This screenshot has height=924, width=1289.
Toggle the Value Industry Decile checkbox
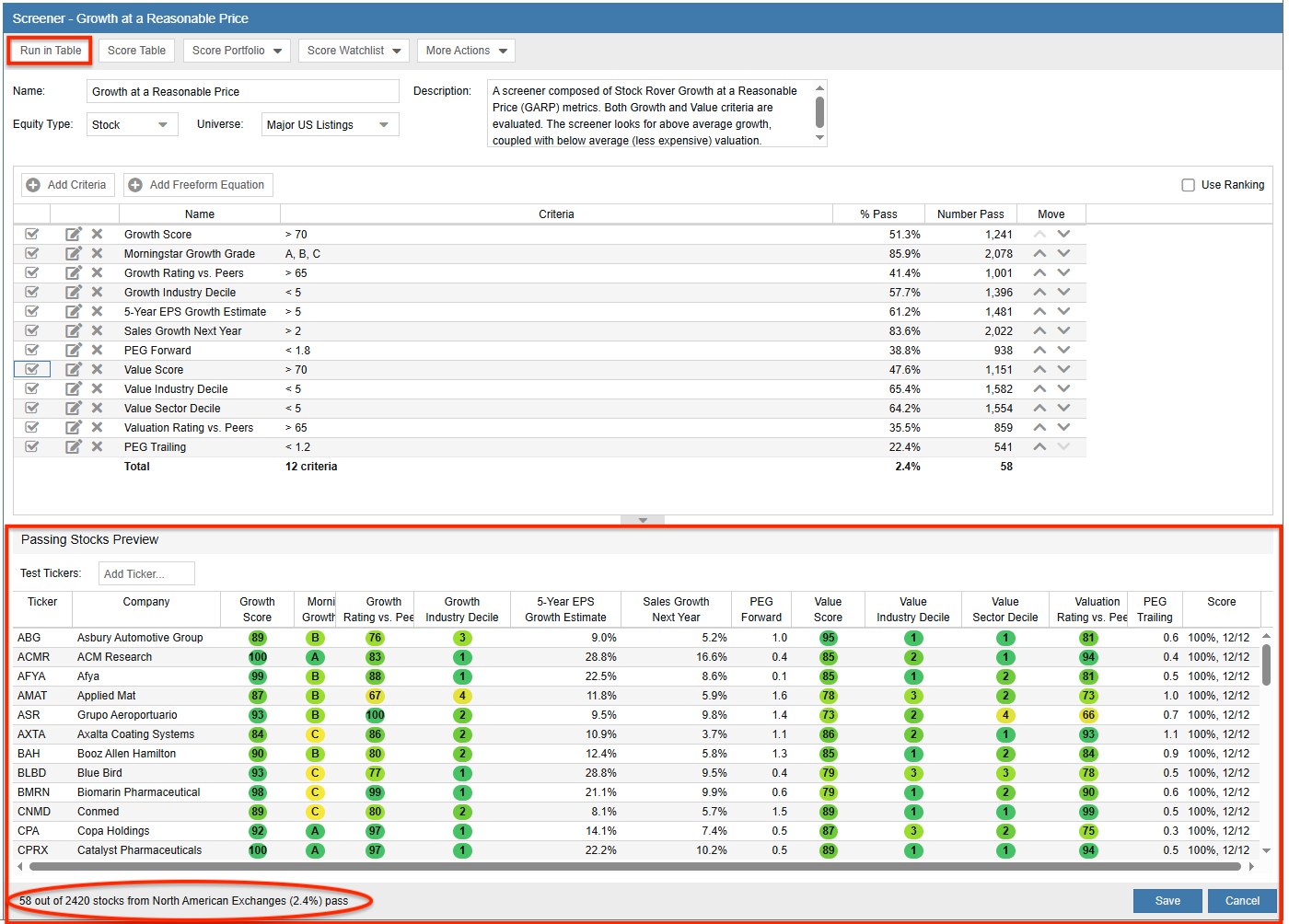(x=32, y=388)
